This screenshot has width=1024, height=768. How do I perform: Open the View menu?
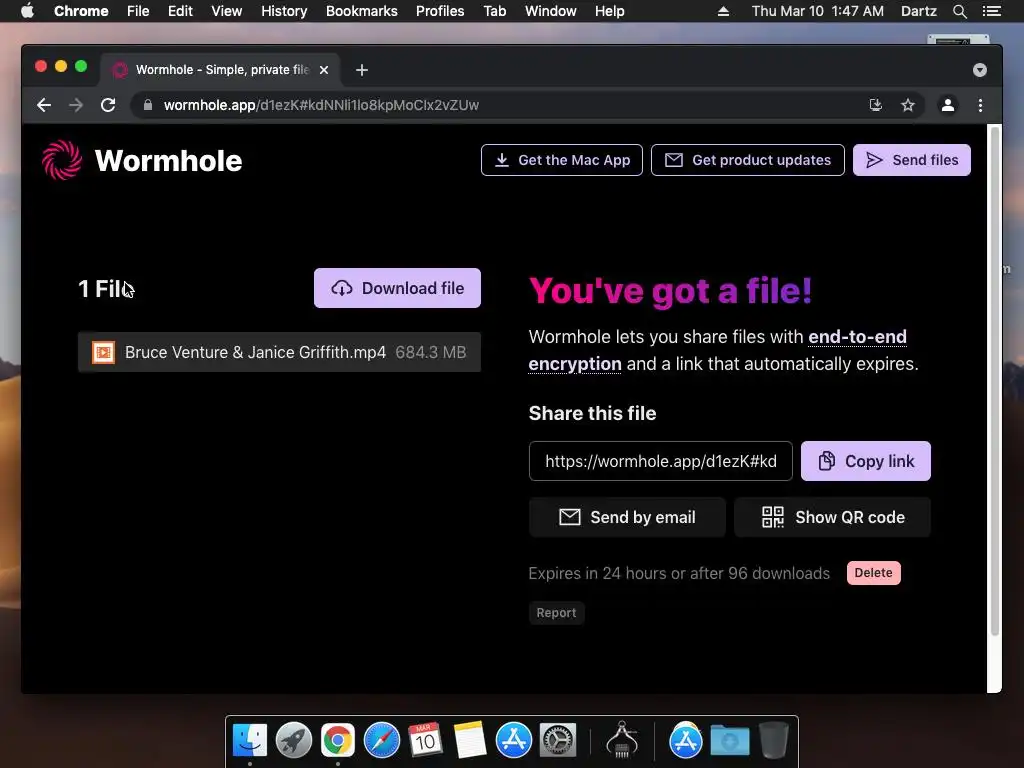[x=227, y=11]
